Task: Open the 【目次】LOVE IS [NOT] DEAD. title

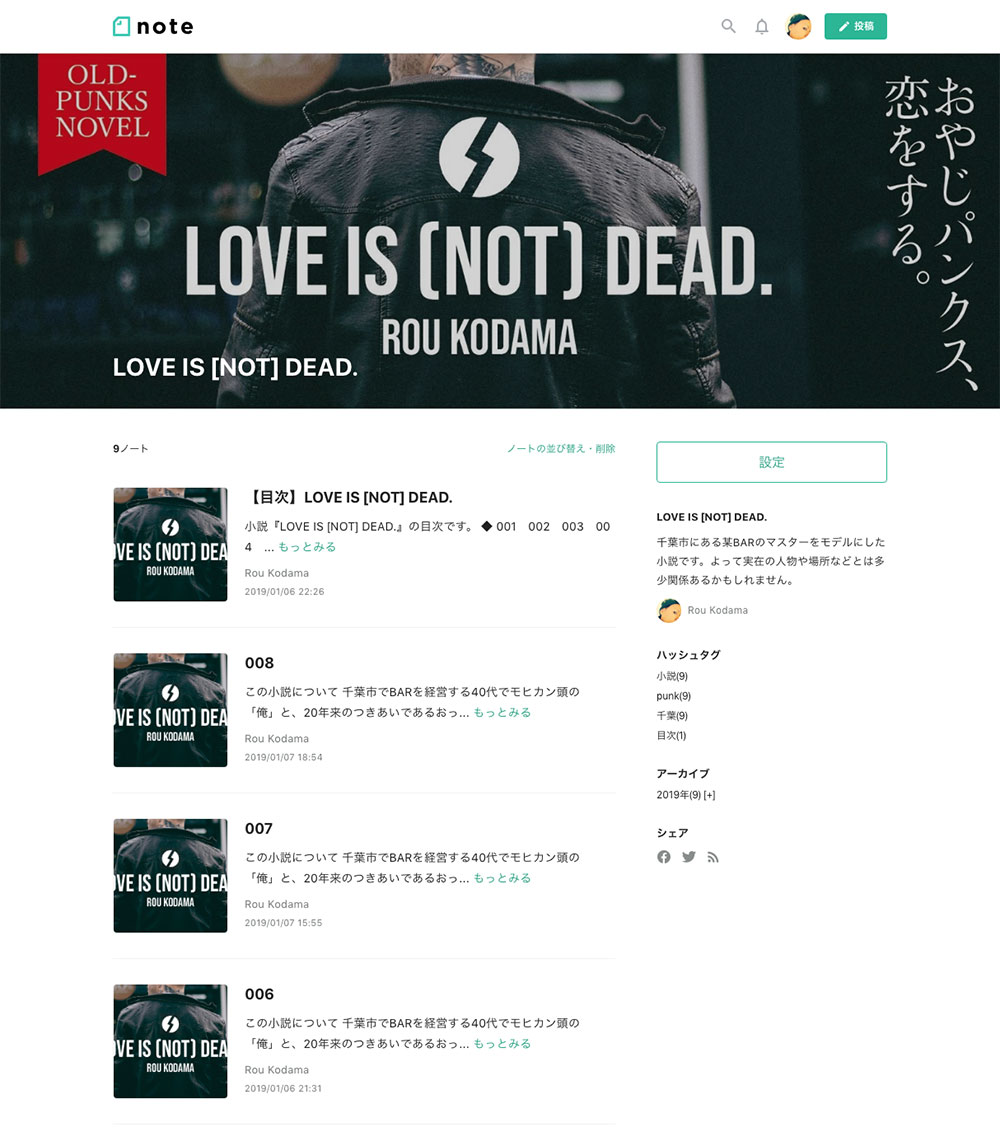Action: coord(349,497)
